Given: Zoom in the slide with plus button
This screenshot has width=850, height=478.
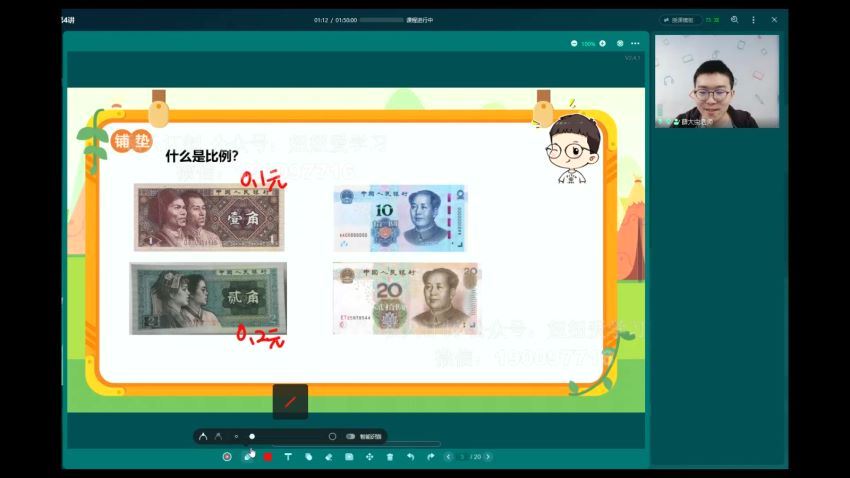Looking at the screenshot, I should click(602, 43).
